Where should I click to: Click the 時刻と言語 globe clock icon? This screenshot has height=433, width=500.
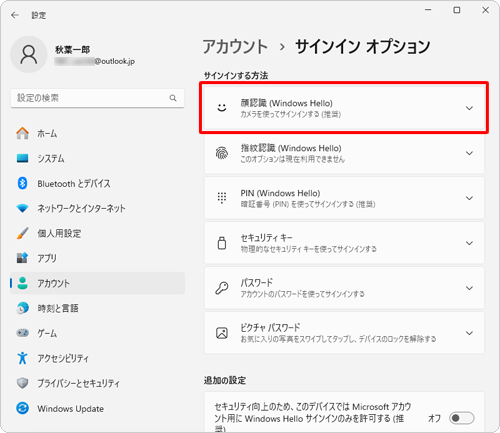coord(22,308)
